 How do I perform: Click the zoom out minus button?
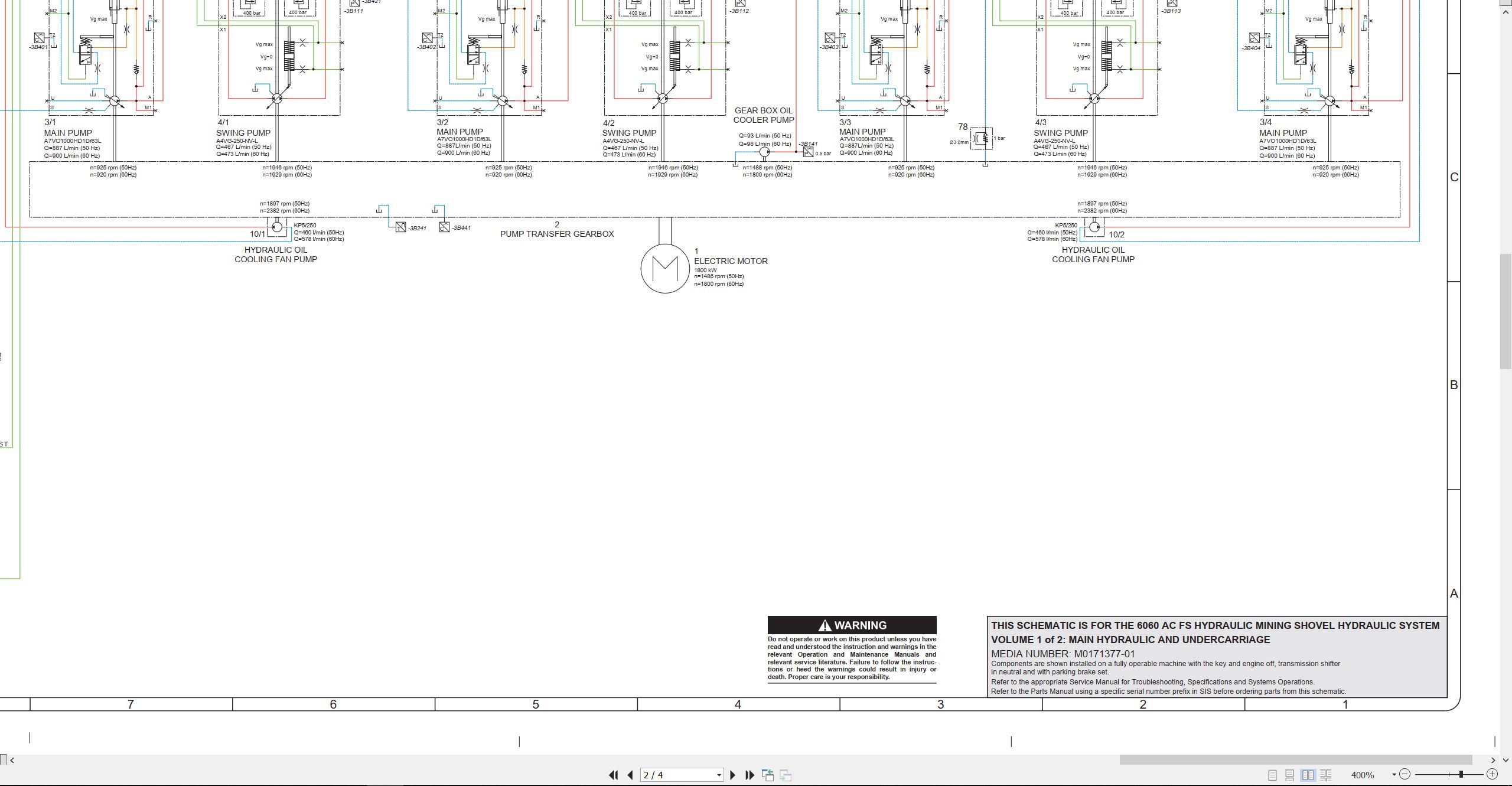(1405, 774)
